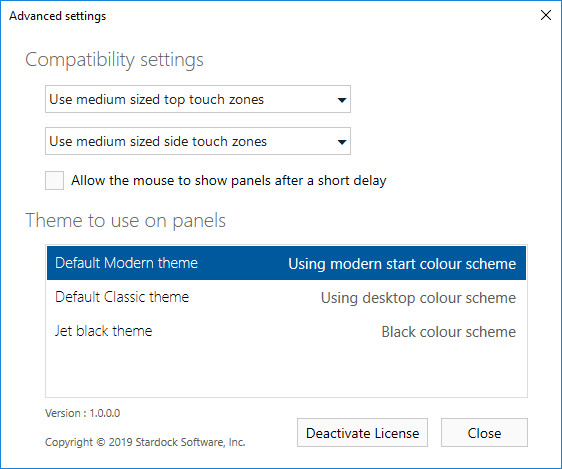Click the 'Theme to use on panels' heading
Image resolution: width=562 pixels, height=469 pixels.
coord(125,221)
